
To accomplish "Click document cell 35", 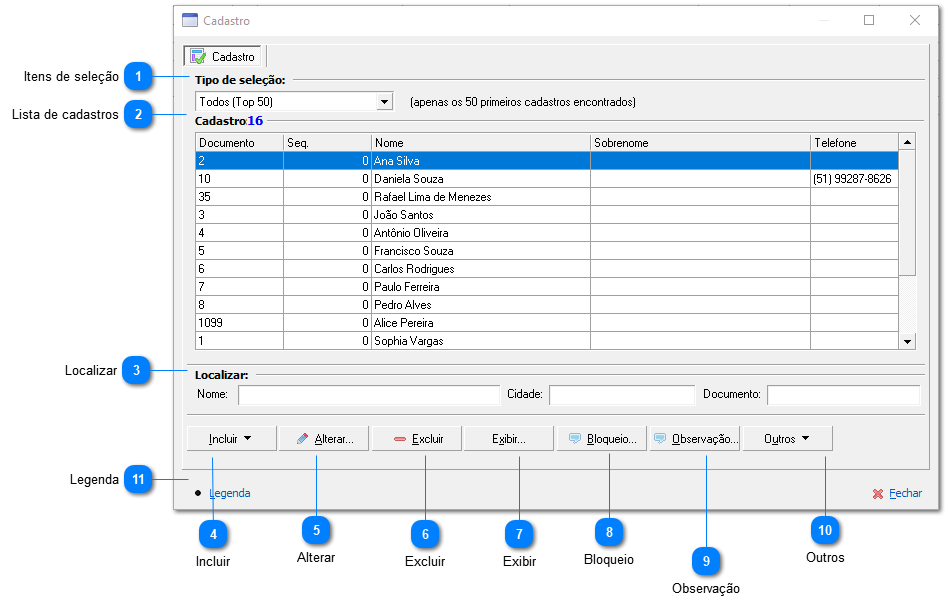I will [x=239, y=197].
